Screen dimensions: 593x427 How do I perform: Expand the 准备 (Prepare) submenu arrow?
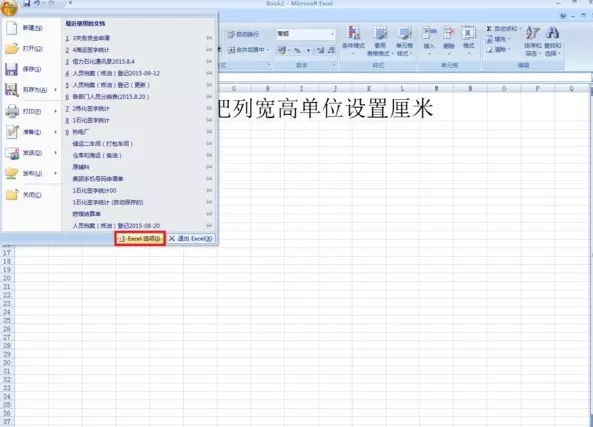(56, 132)
